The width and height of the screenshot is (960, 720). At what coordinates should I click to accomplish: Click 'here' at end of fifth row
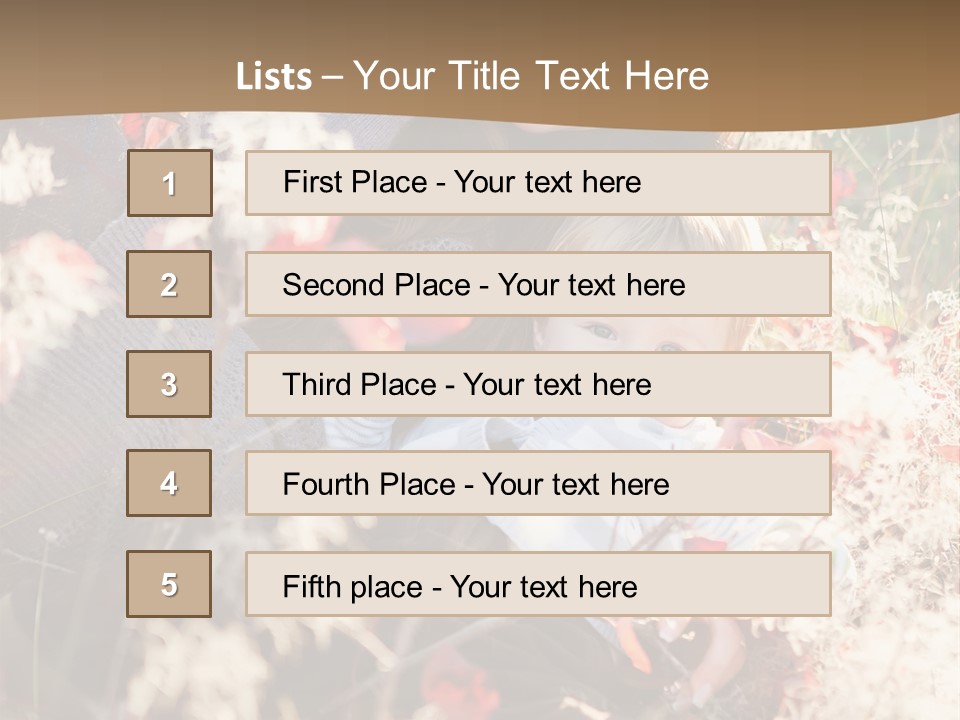click(x=607, y=586)
